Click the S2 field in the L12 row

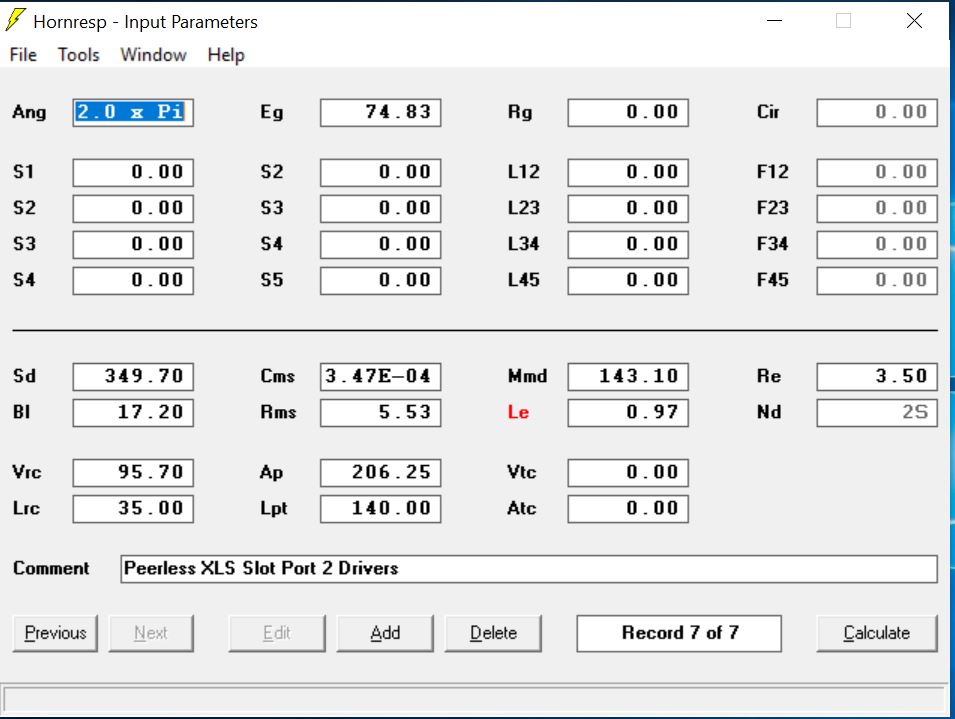tap(381, 172)
